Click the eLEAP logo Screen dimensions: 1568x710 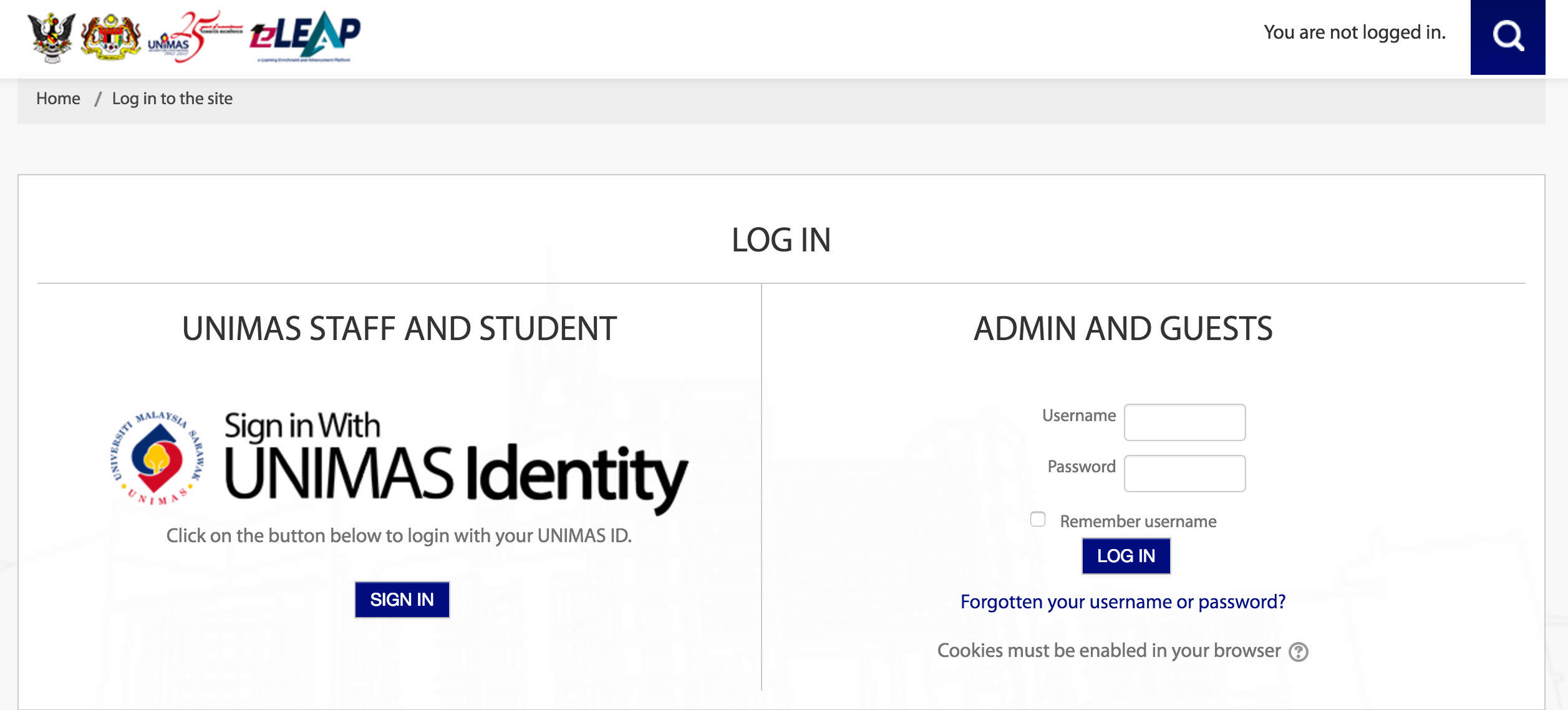(305, 36)
